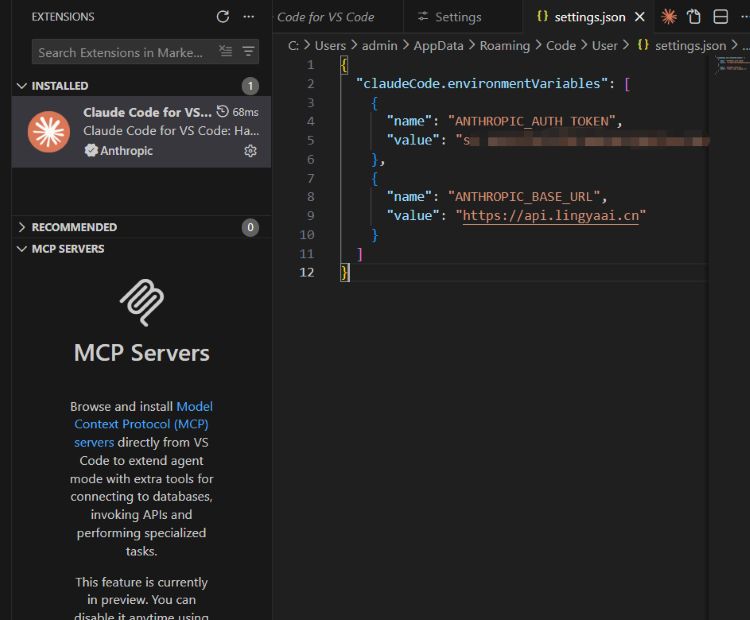Open Extensions view more actions menu

point(249,17)
